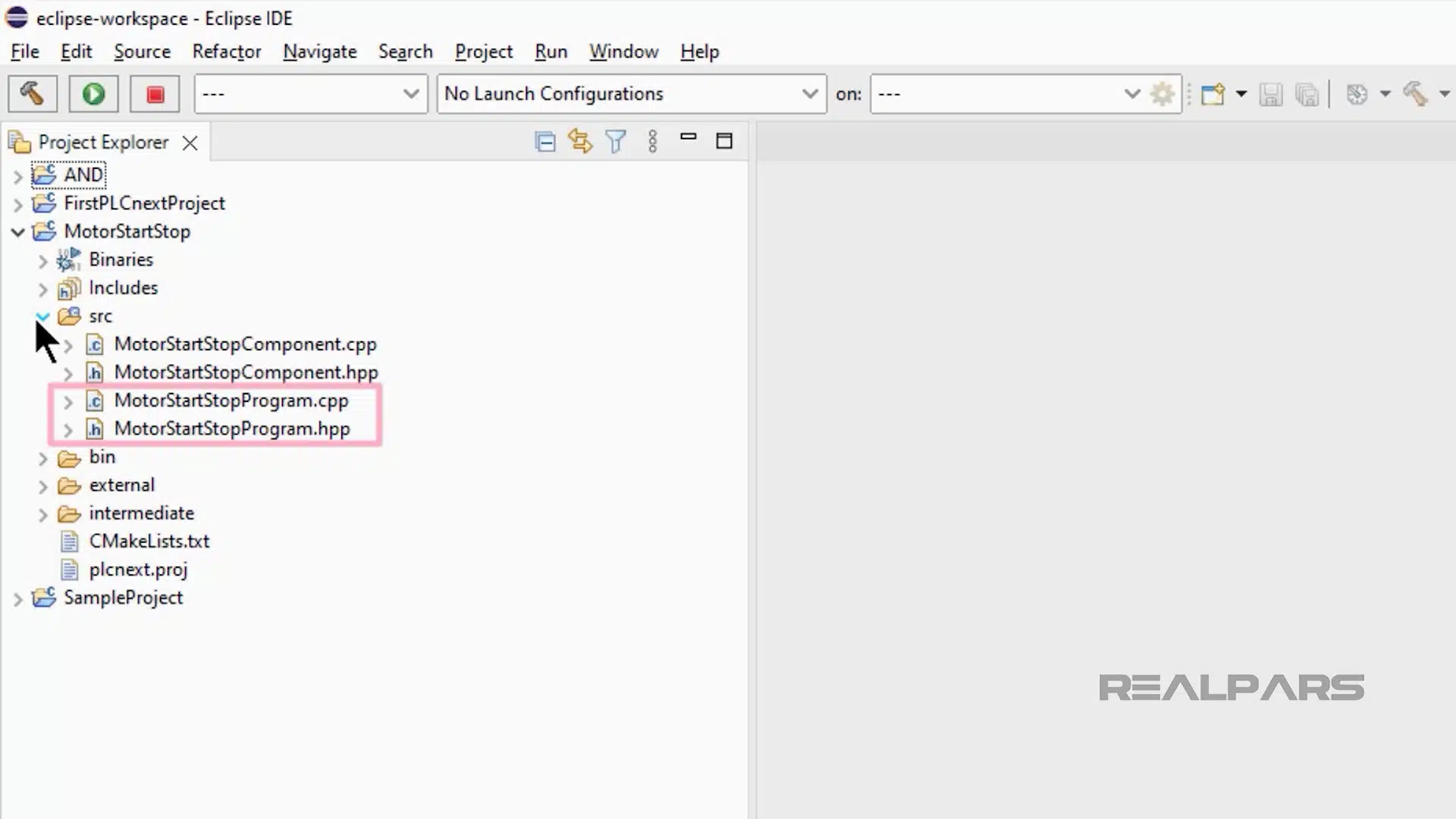The width and height of the screenshot is (1456, 819).
Task: Select MotorStartStopComponent.hpp file
Action: click(x=246, y=372)
